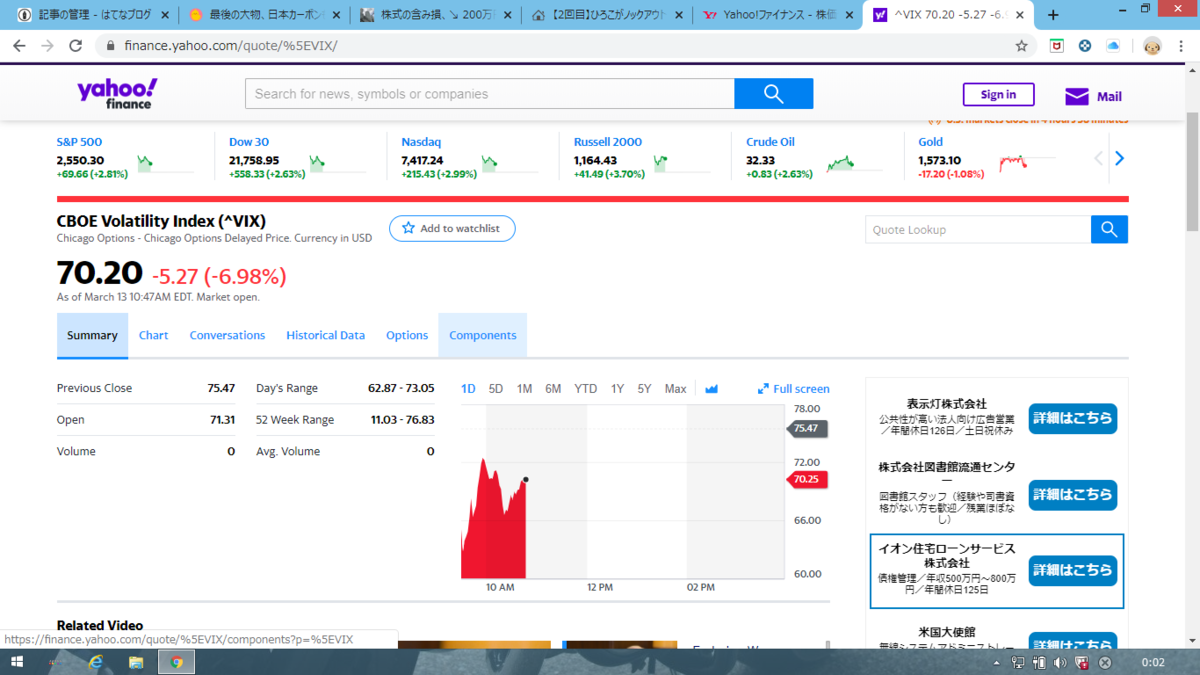Open the Windows Start button
This screenshot has width=1200, height=675.
(x=17, y=662)
